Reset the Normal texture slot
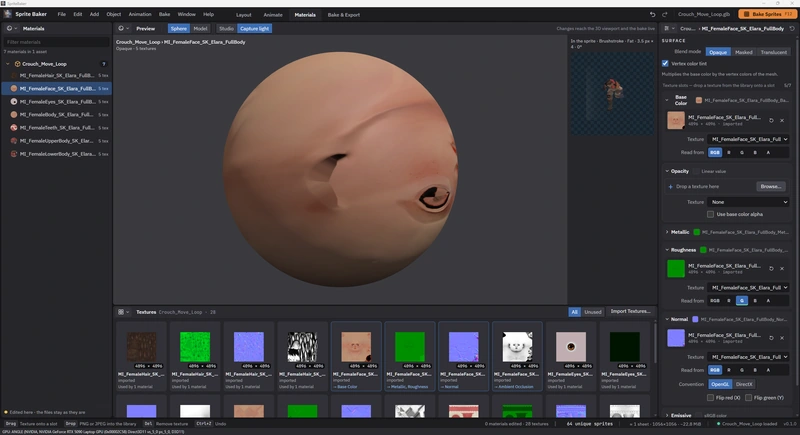Image resolution: width=800 pixels, height=435 pixels. pyautogui.click(x=771, y=338)
